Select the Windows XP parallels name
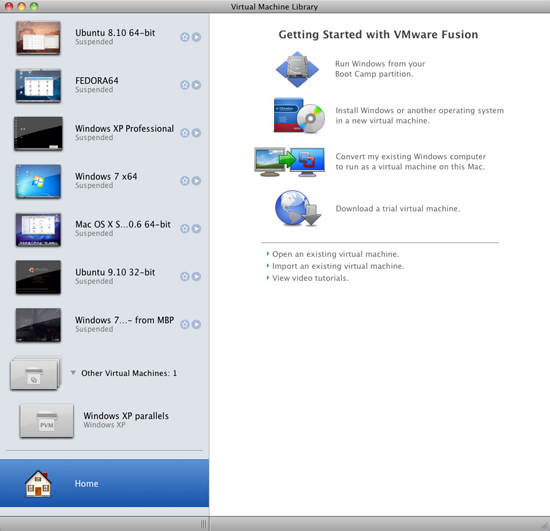The width and height of the screenshot is (550, 531). point(126,416)
